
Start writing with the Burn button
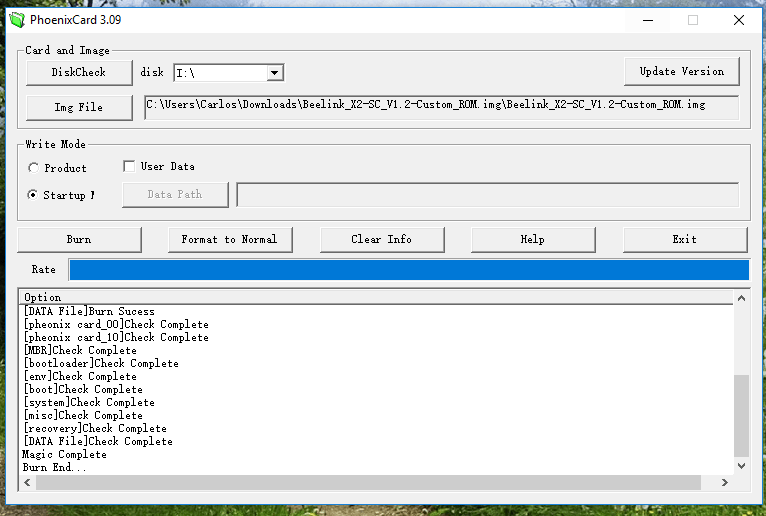pos(79,240)
